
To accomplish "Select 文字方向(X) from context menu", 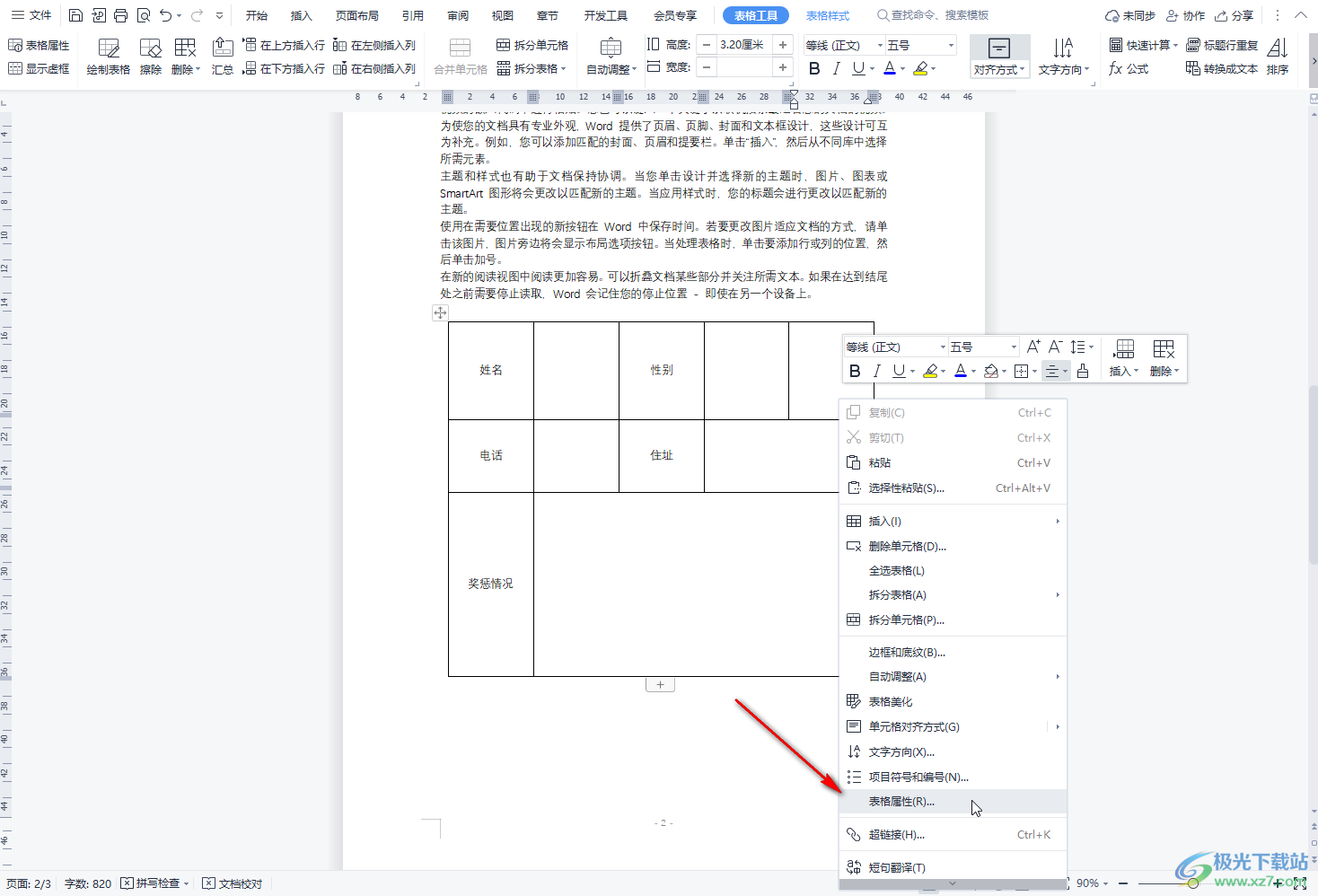I will tap(953, 752).
